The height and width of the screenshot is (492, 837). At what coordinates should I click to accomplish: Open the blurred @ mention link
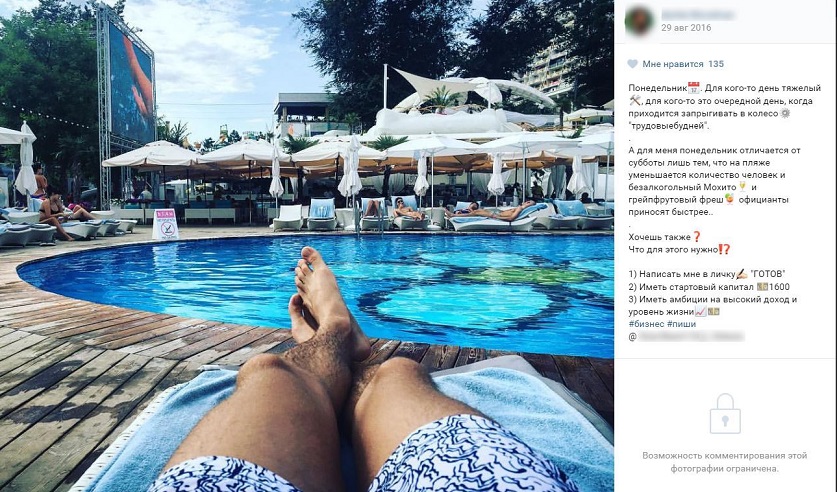click(686, 337)
